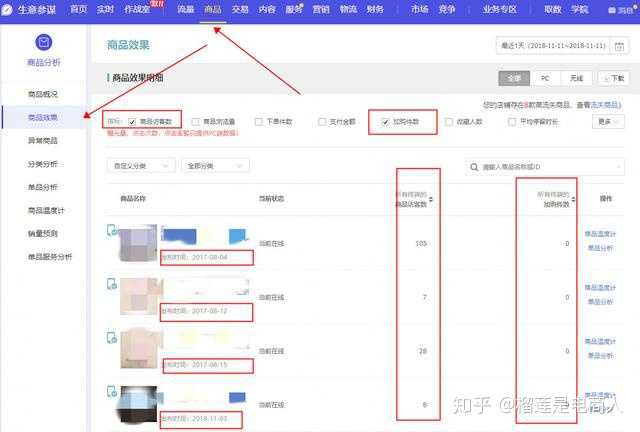Check the 支付金额 checkbox

pyautogui.click(x=322, y=122)
